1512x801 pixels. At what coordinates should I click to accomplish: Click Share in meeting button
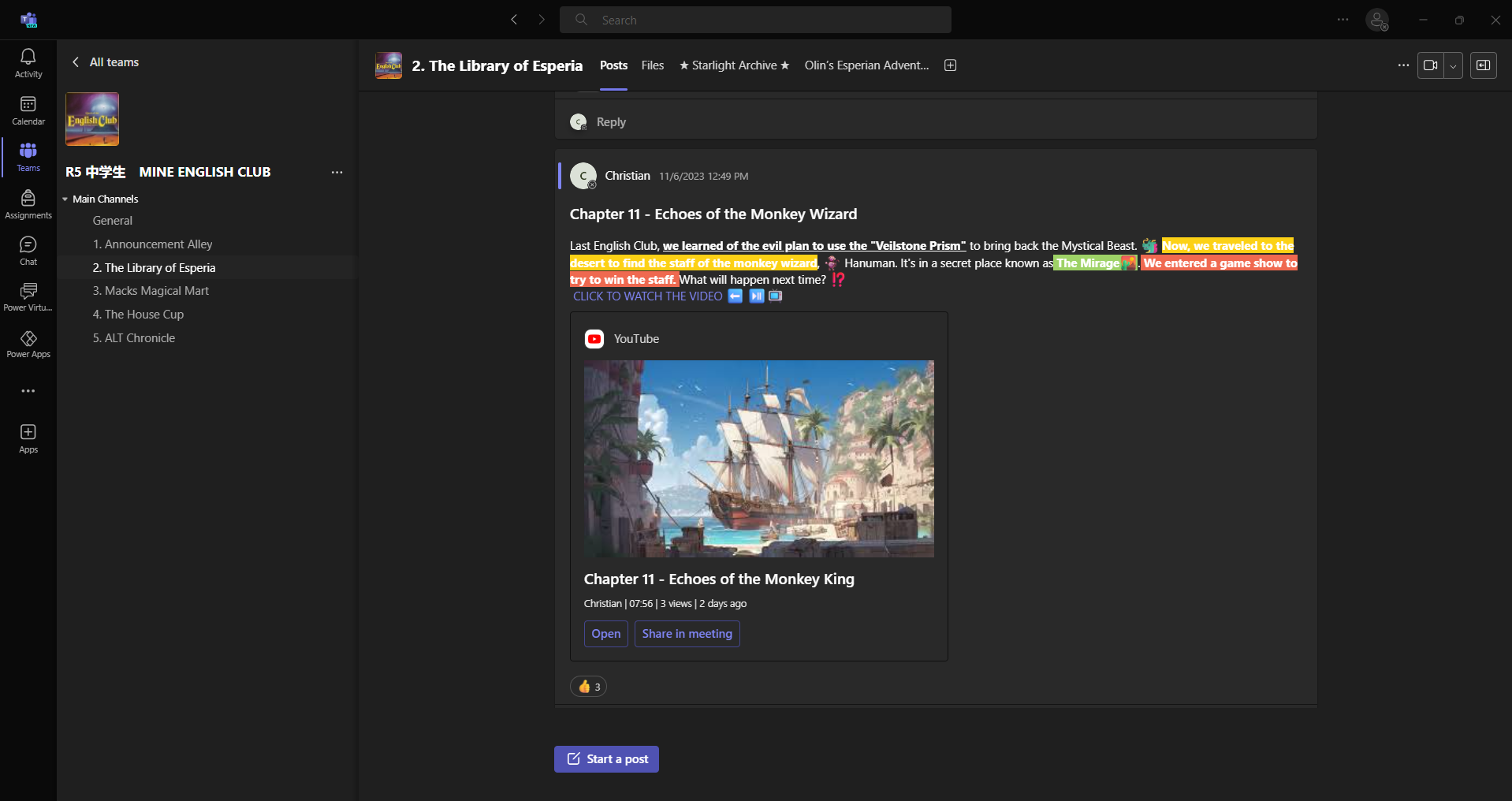687,634
